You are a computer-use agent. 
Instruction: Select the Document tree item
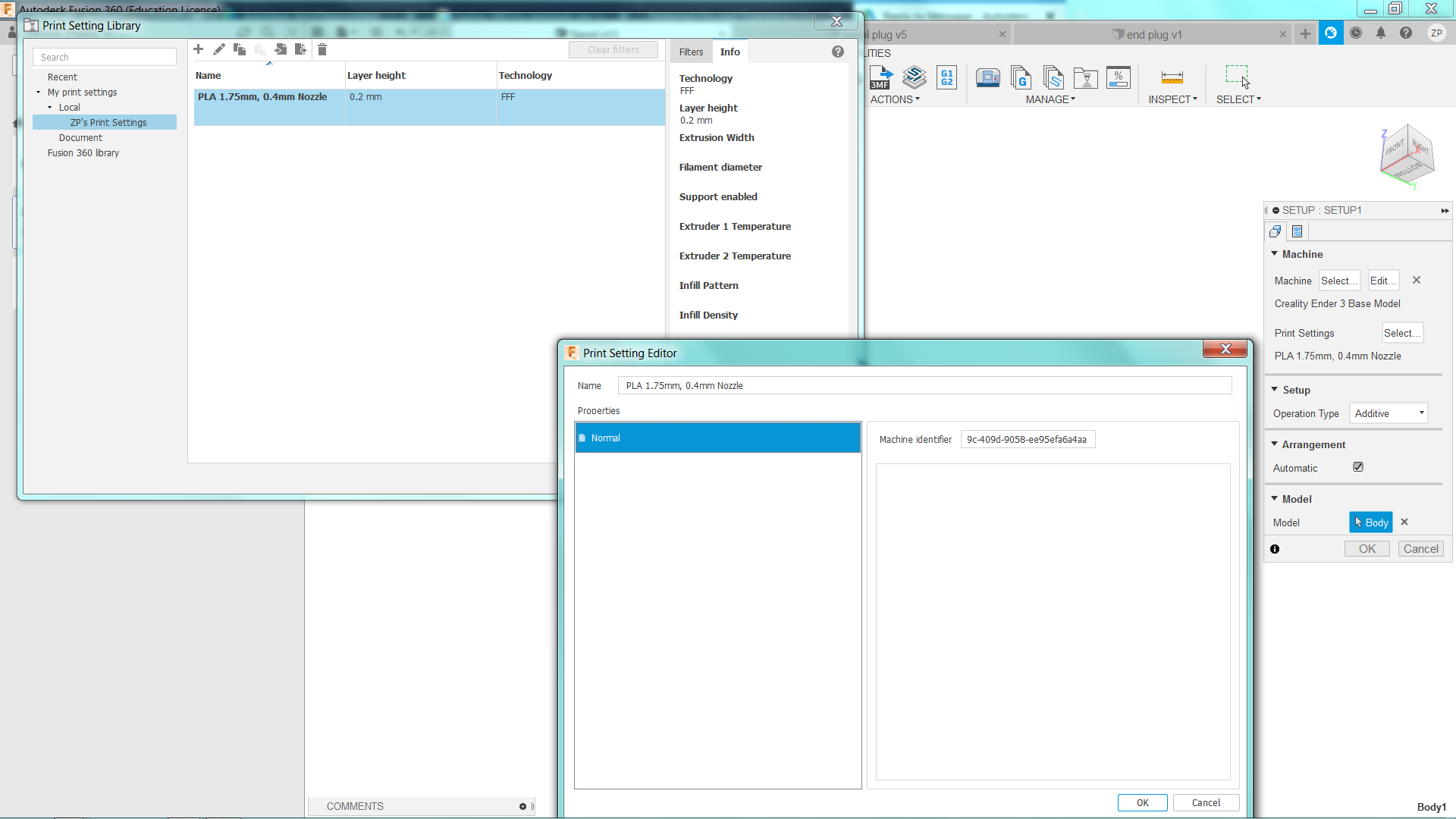coord(80,138)
